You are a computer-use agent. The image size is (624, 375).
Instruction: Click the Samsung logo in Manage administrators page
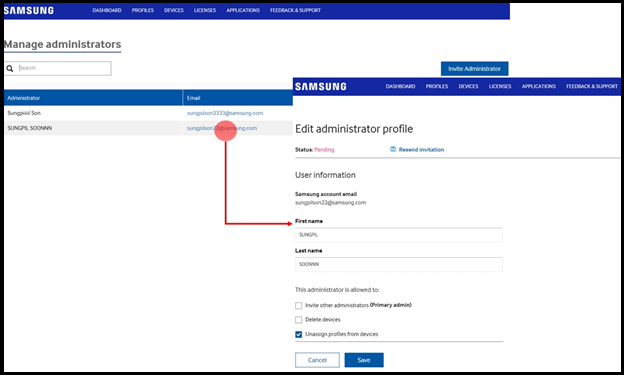point(29,10)
